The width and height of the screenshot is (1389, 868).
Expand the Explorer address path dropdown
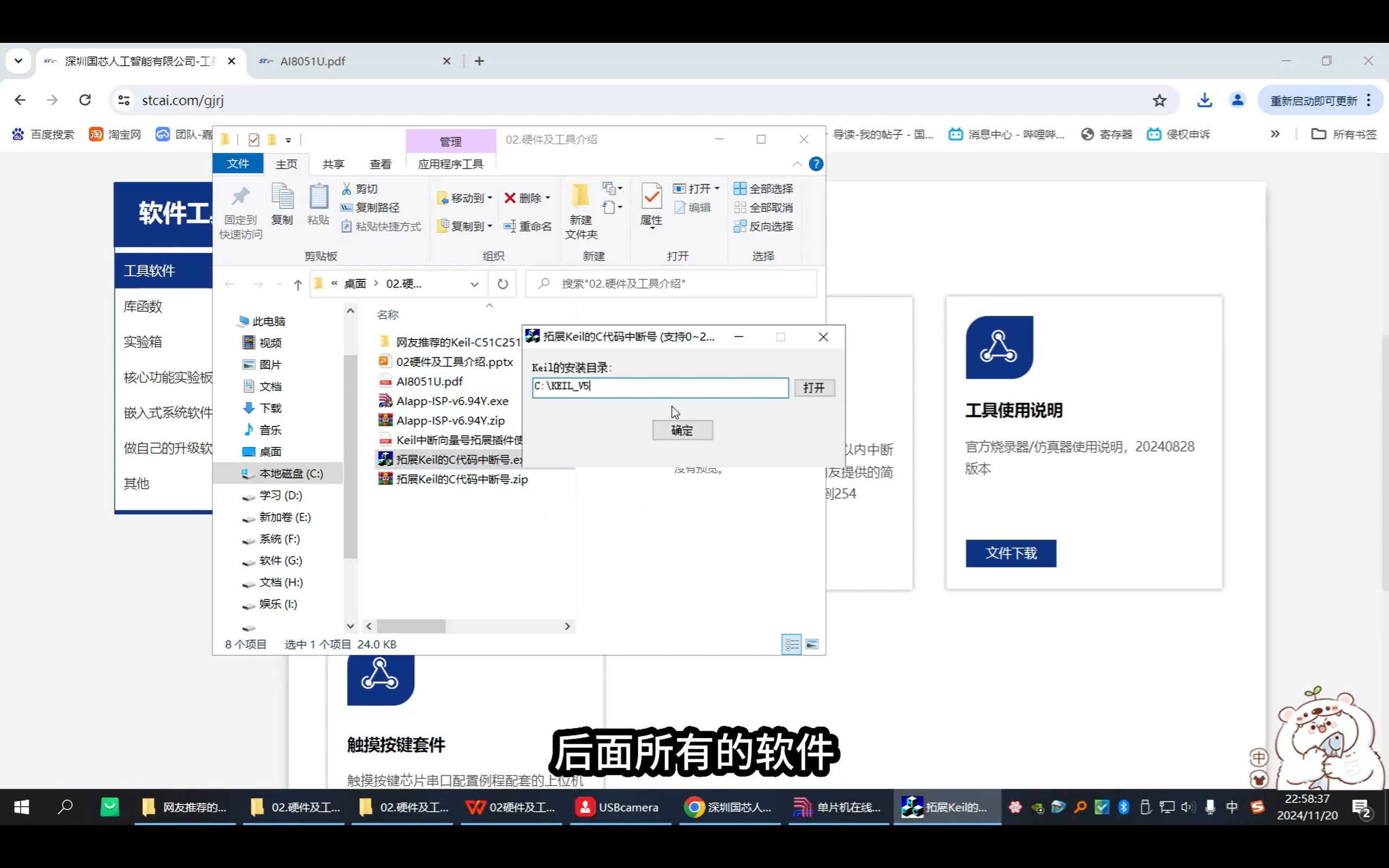pyautogui.click(x=474, y=284)
